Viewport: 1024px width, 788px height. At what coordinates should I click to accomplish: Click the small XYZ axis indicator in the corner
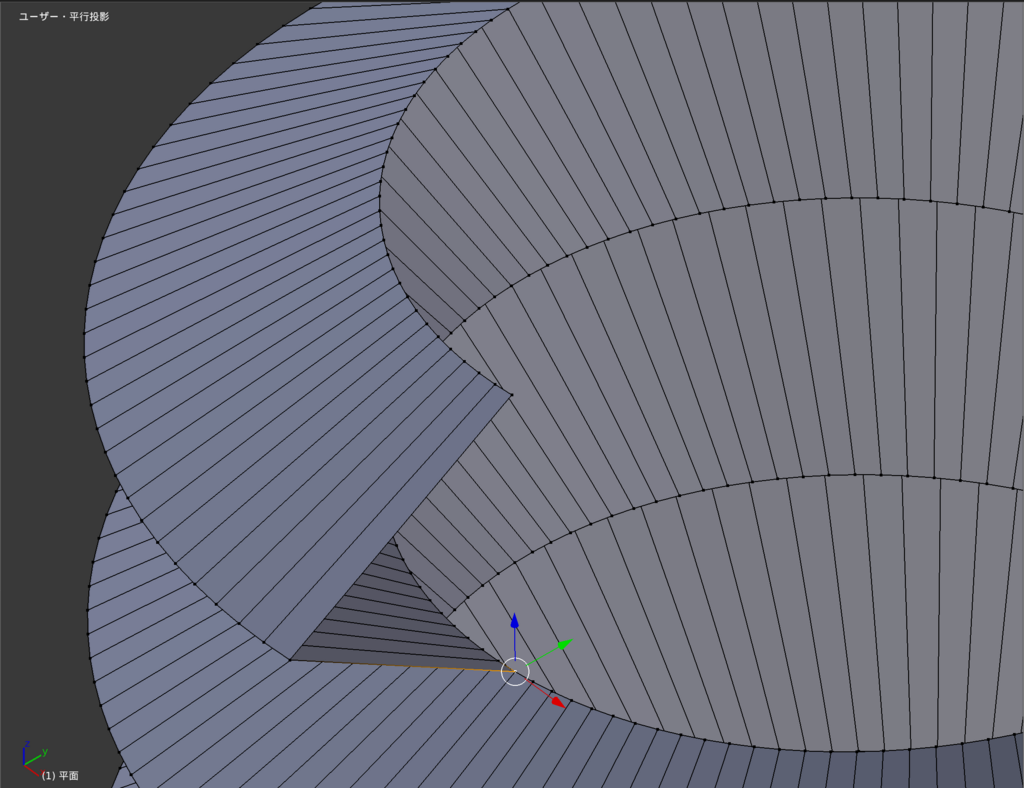click(x=34, y=759)
